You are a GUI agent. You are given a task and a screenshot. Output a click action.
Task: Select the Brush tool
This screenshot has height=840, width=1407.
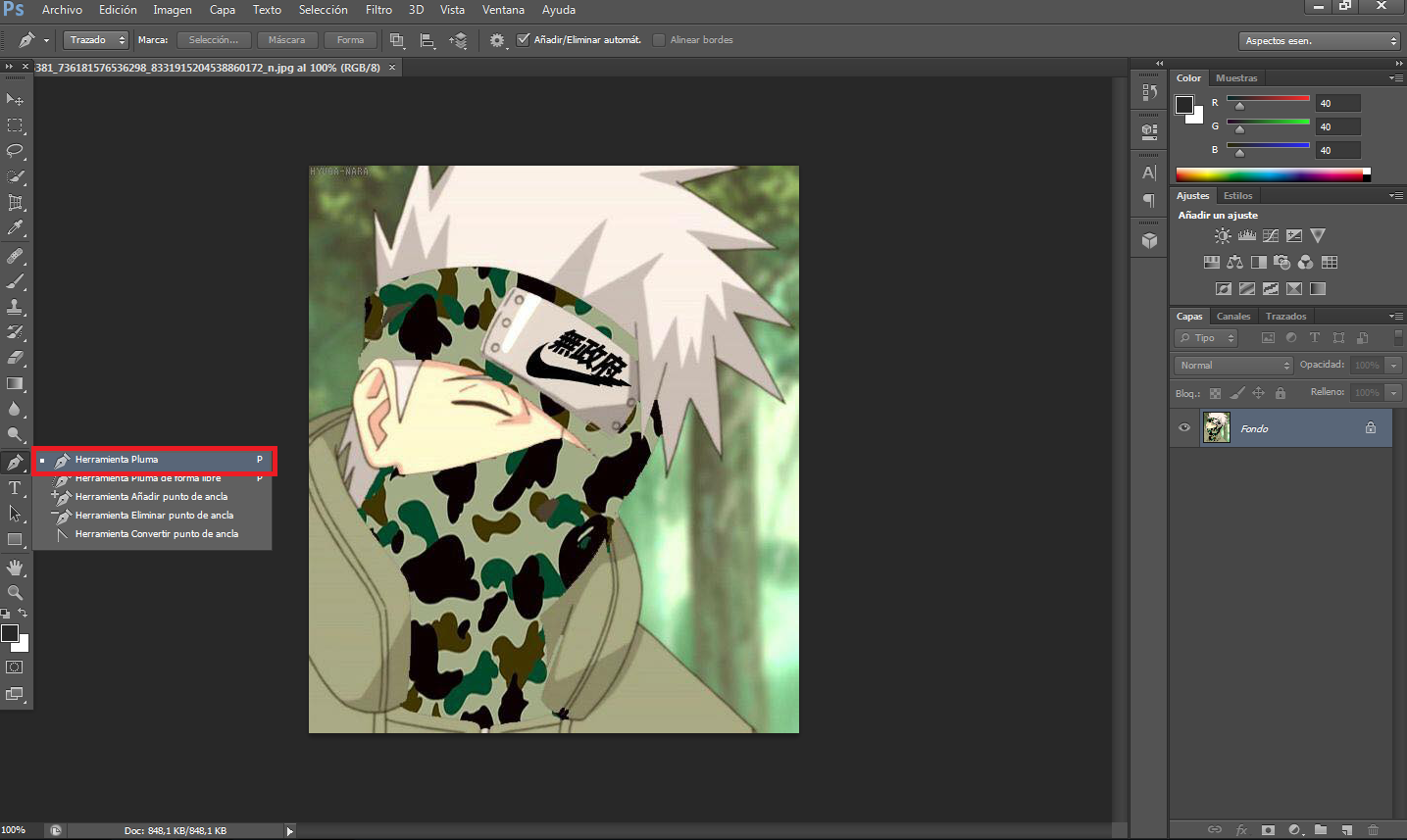15,281
